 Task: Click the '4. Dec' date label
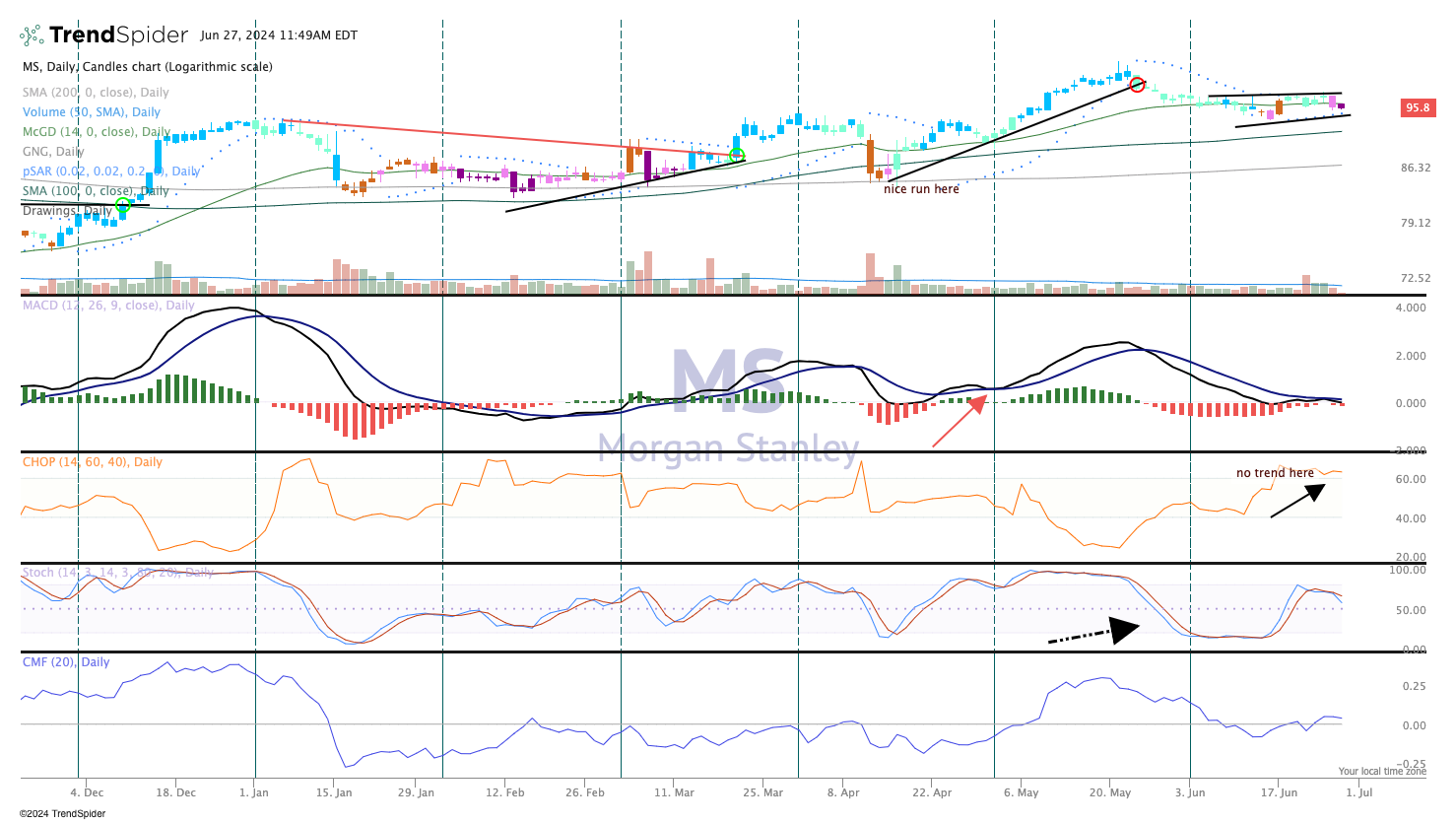[87, 792]
